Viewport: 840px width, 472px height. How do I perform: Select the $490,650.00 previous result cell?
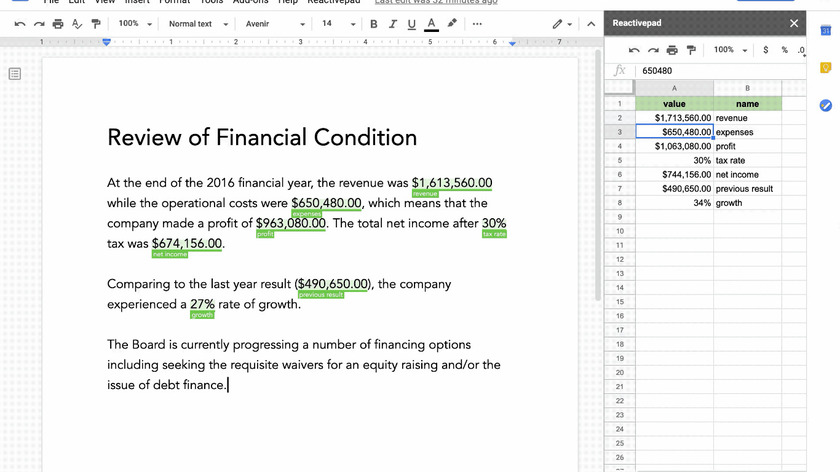[674, 189]
